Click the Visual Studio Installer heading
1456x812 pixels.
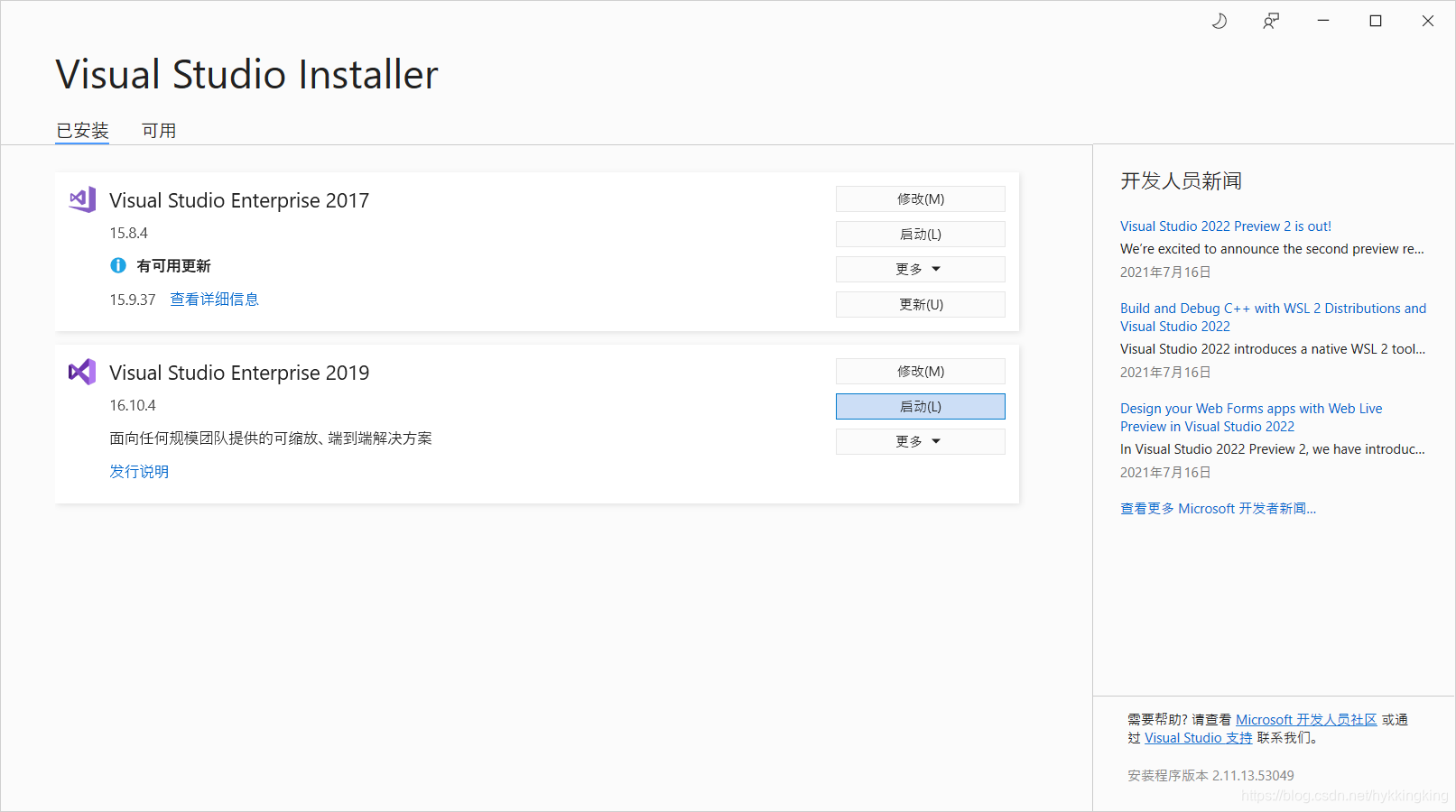(246, 74)
